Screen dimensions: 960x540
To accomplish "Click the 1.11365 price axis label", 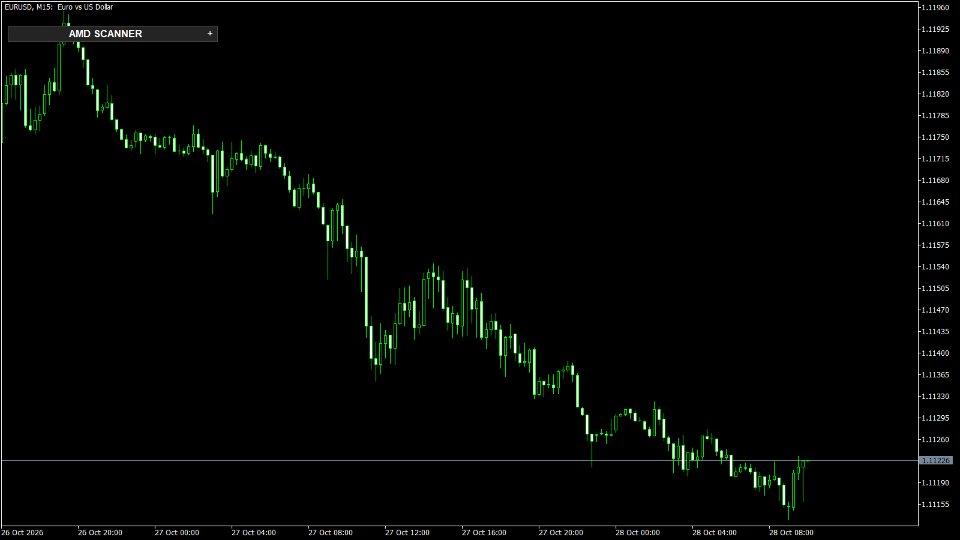I will [935, 375].
